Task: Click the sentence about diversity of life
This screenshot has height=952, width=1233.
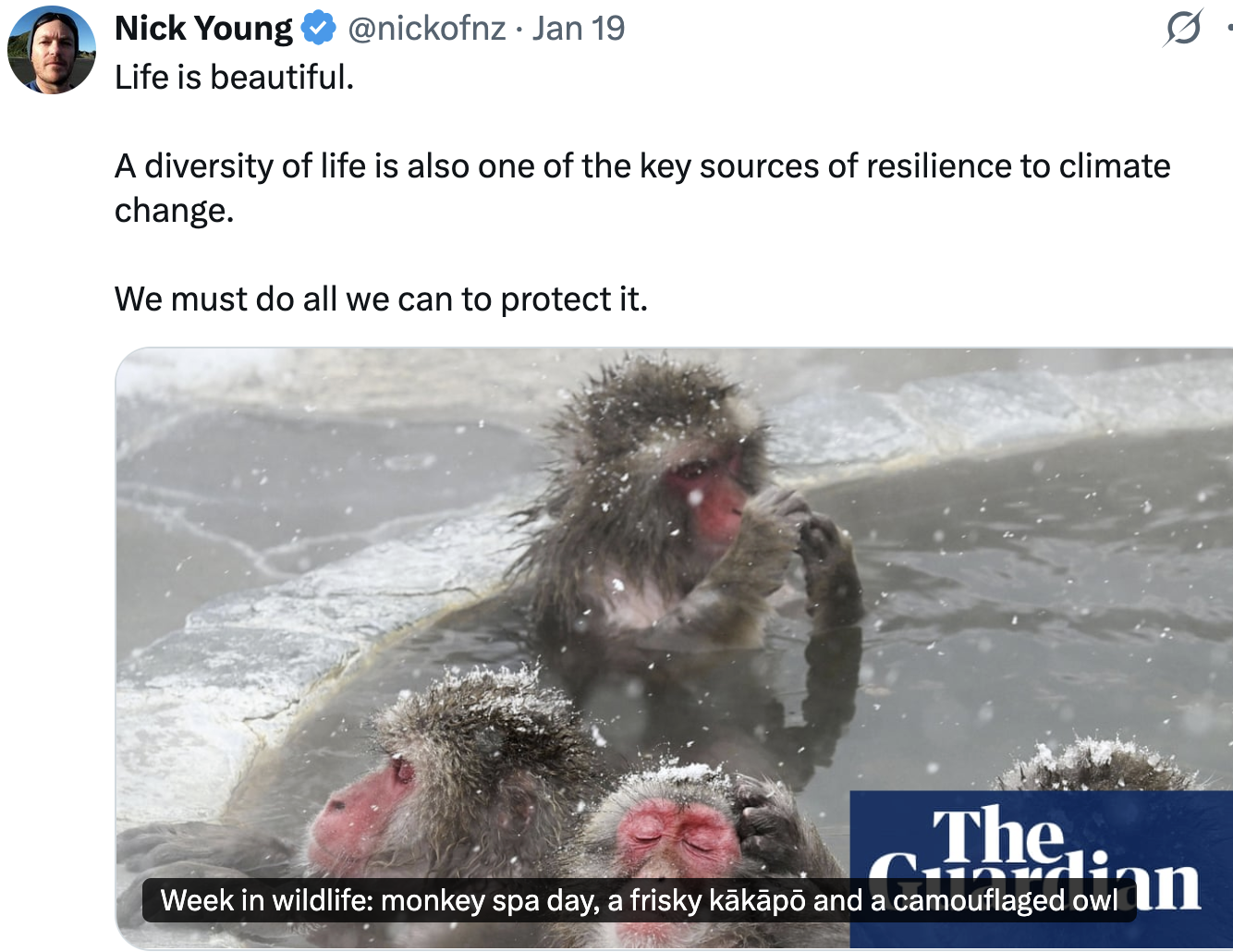Action: coord(642,188)
